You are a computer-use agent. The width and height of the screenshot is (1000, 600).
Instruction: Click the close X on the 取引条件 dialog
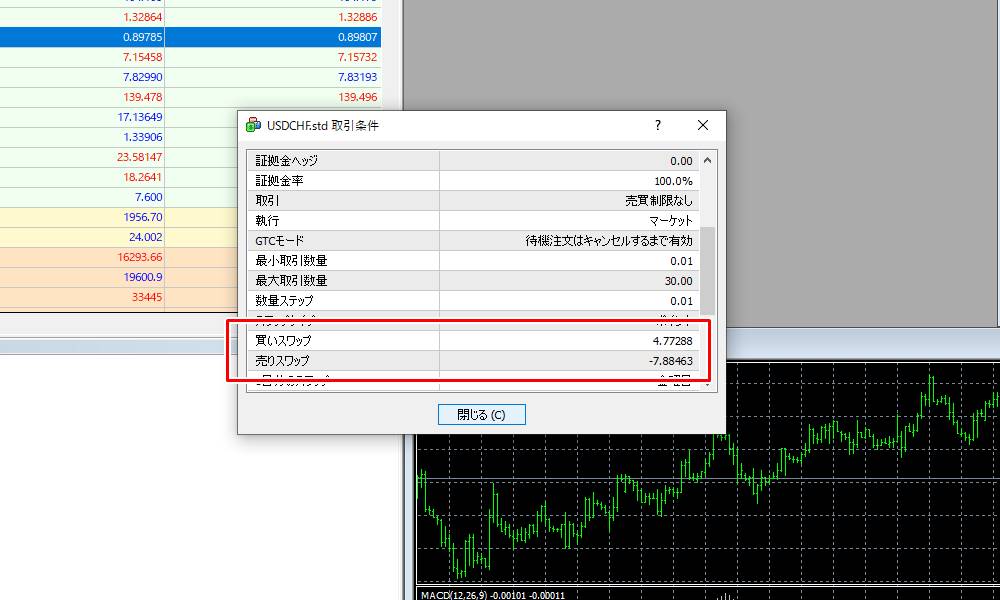tap(703, 125)
